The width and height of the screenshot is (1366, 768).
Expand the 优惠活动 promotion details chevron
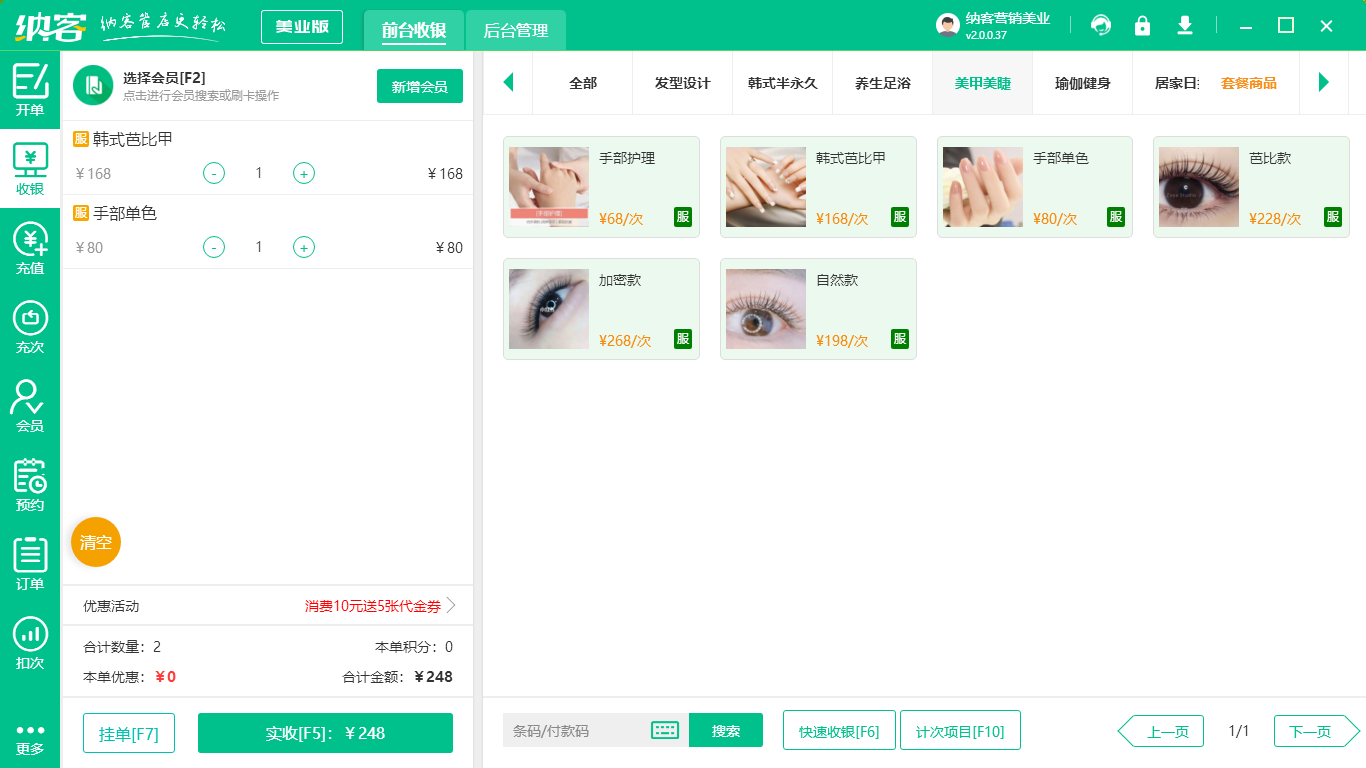[x=451, y=605]
